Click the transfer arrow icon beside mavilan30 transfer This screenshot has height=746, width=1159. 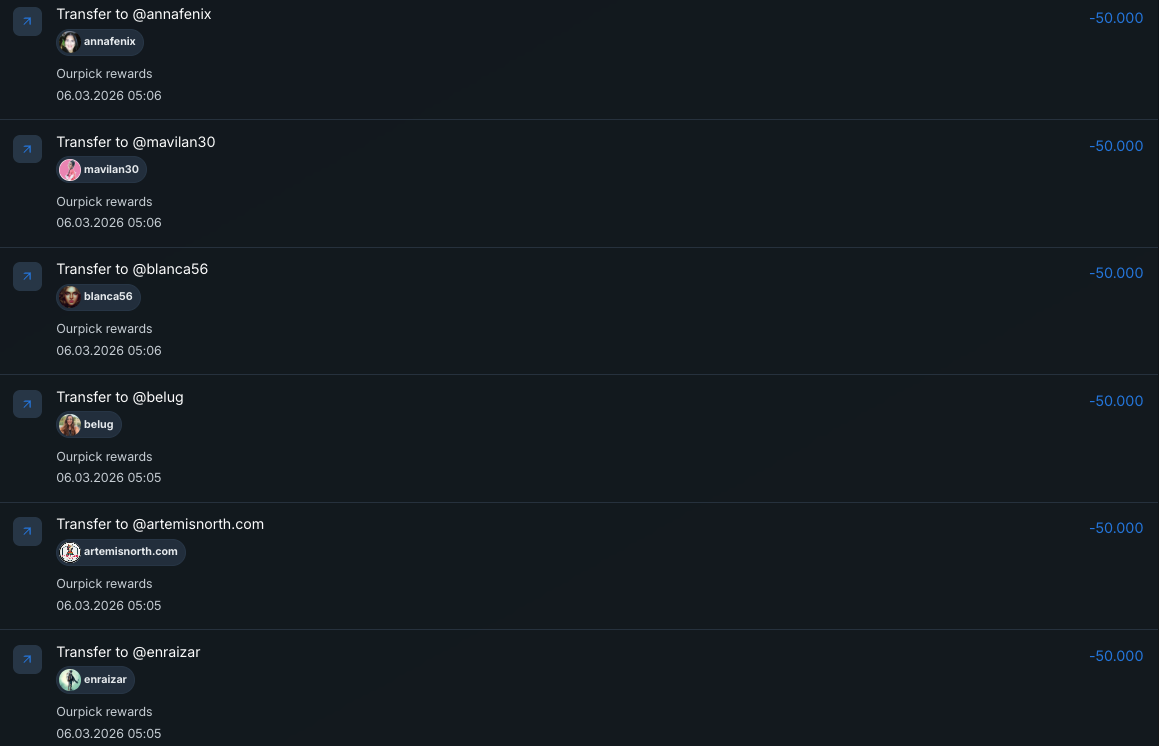27,149
